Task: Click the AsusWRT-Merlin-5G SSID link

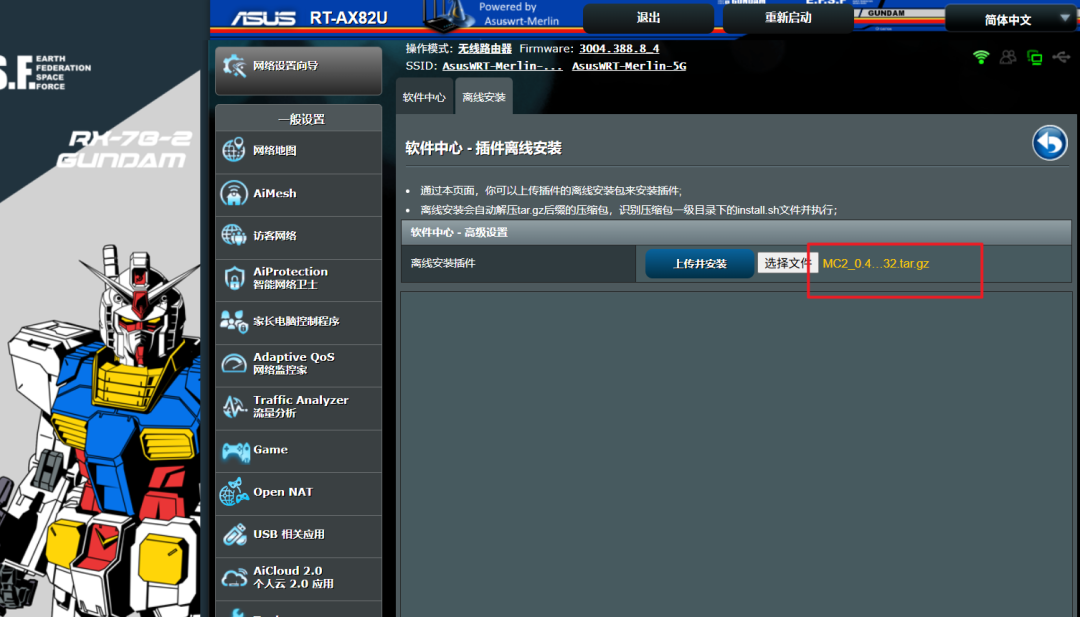Action: point(629,65)
